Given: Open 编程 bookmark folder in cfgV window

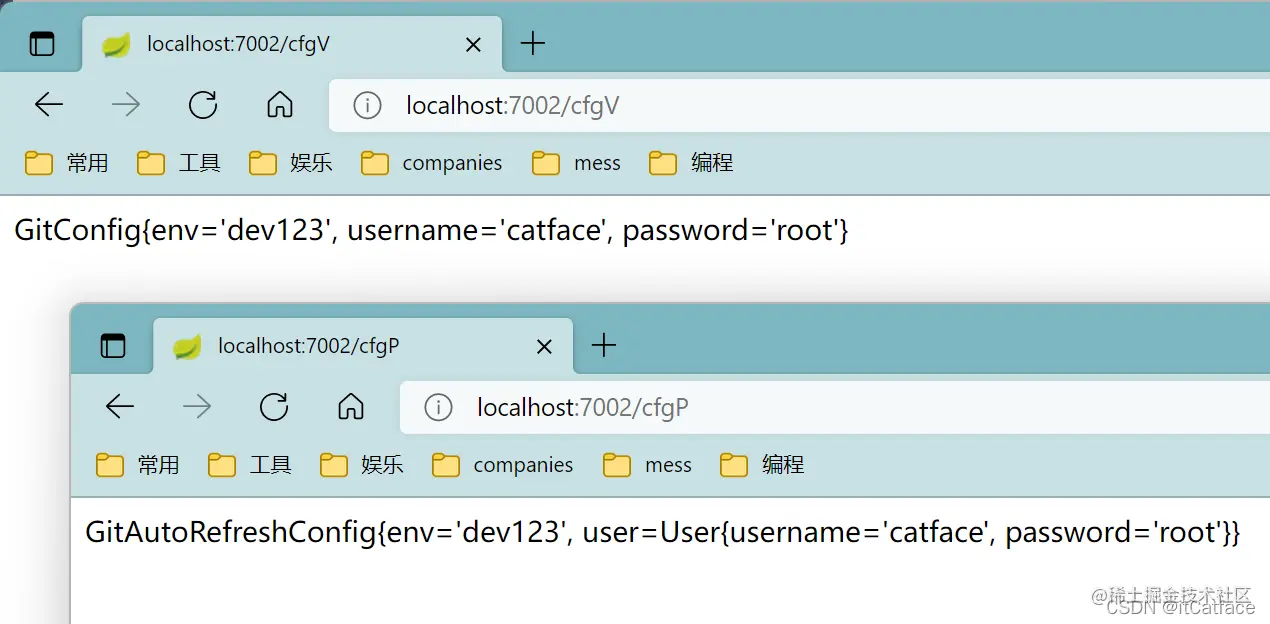Looking at the screenshot, I should pyautogui.click(x=692, y=163).
